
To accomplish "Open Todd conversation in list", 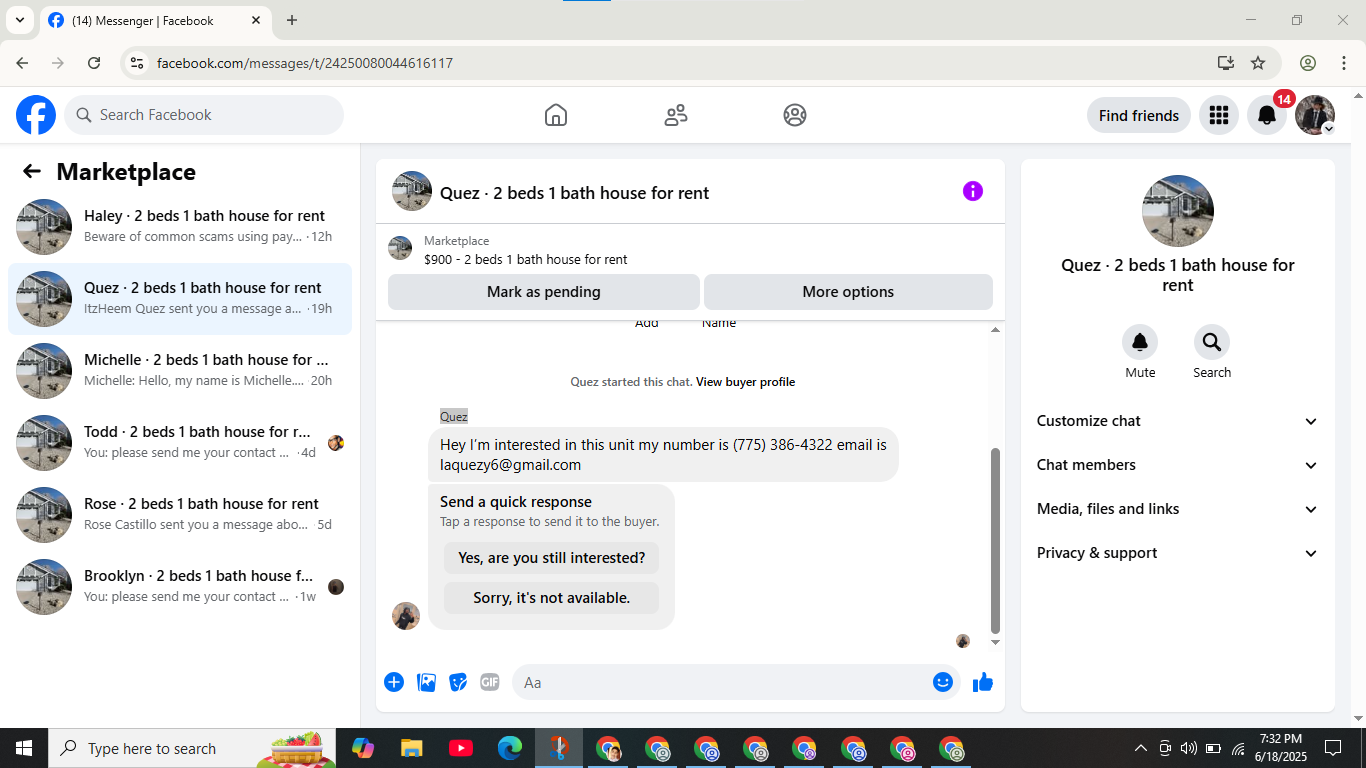I will coord(180,443).
